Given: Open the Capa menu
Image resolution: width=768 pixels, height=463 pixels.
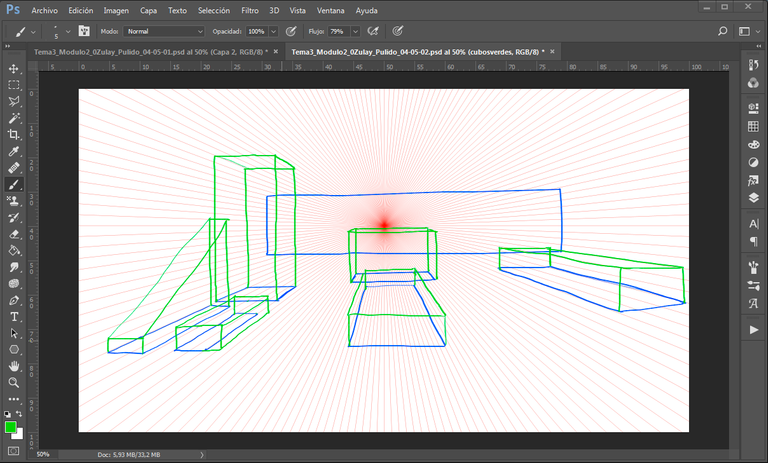Looking at the screenshot, I should point(148,10).
